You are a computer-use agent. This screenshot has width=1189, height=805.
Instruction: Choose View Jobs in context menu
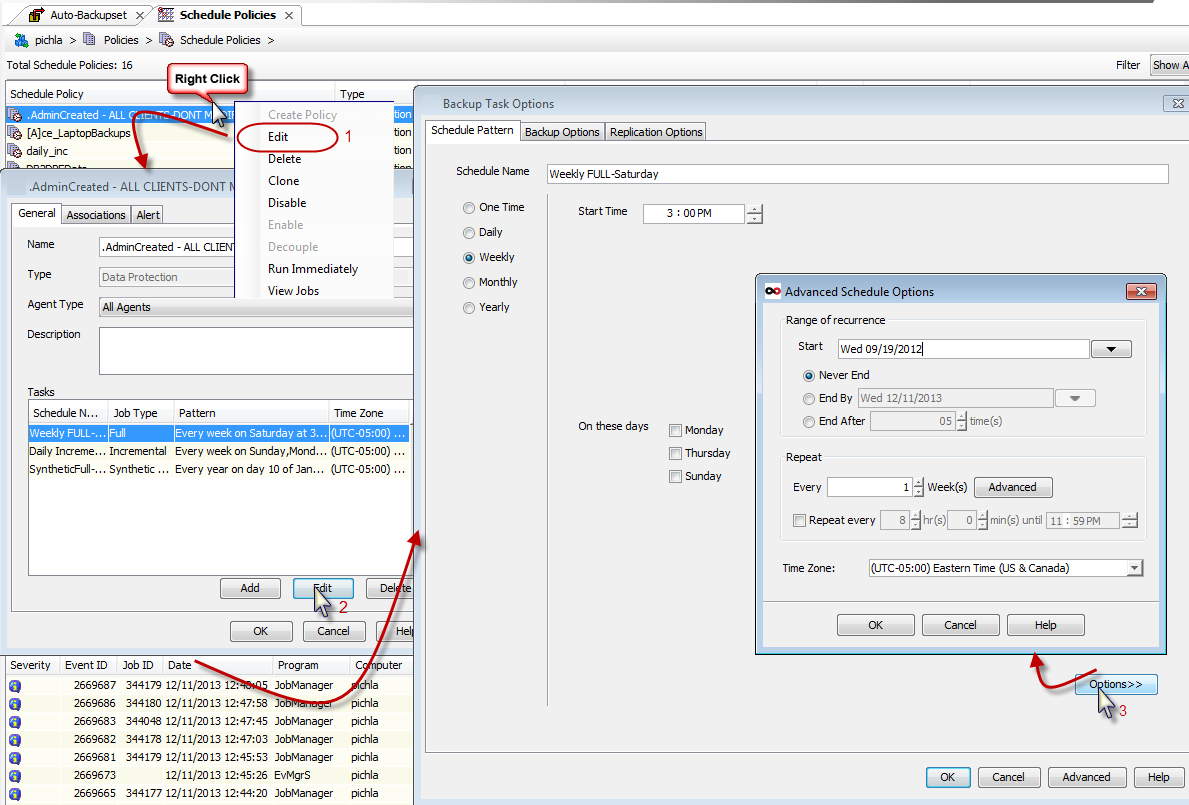tap(293, 291)
